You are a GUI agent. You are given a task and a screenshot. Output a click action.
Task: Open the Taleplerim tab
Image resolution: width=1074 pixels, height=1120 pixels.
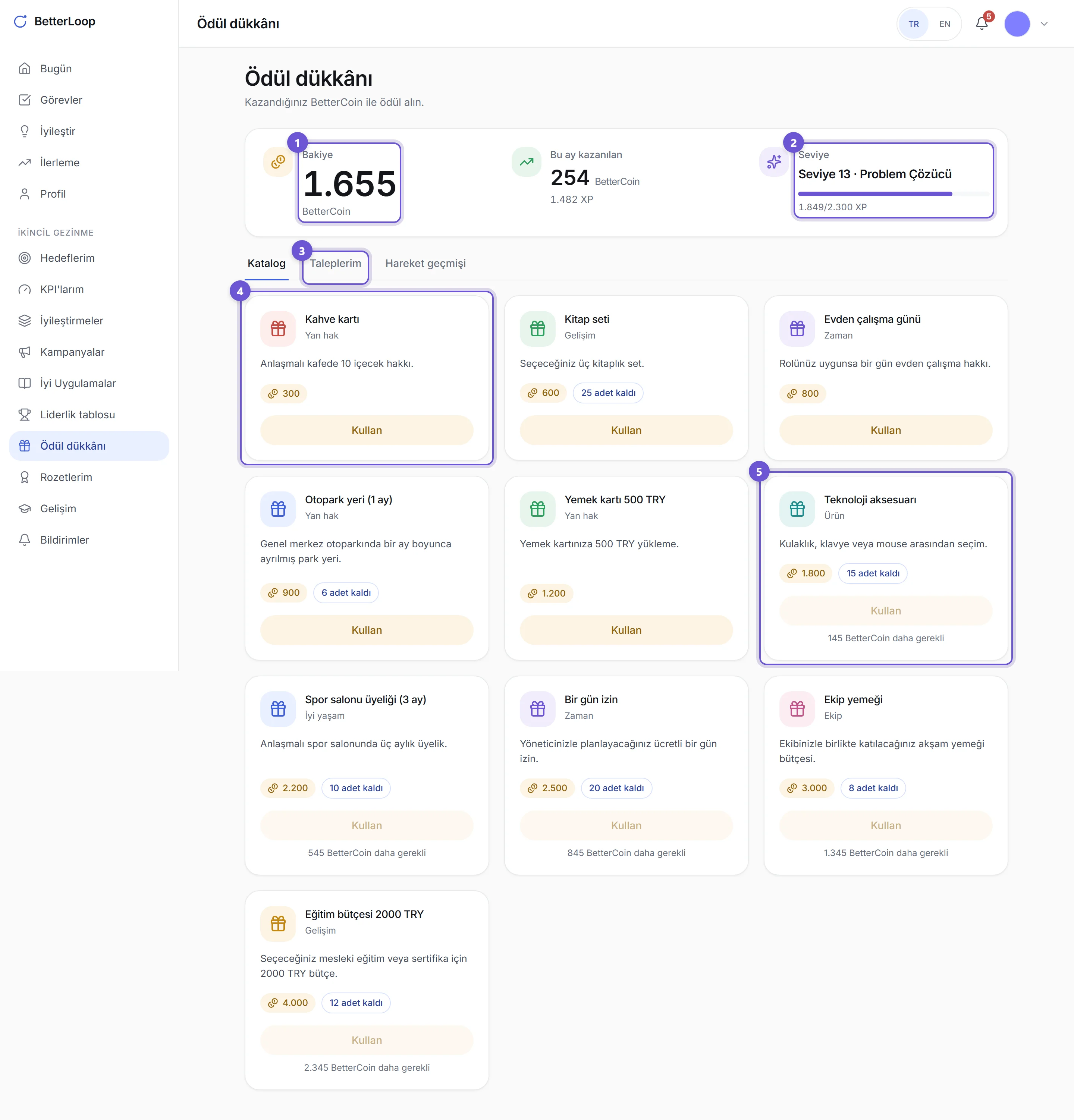tap(336, 264)
